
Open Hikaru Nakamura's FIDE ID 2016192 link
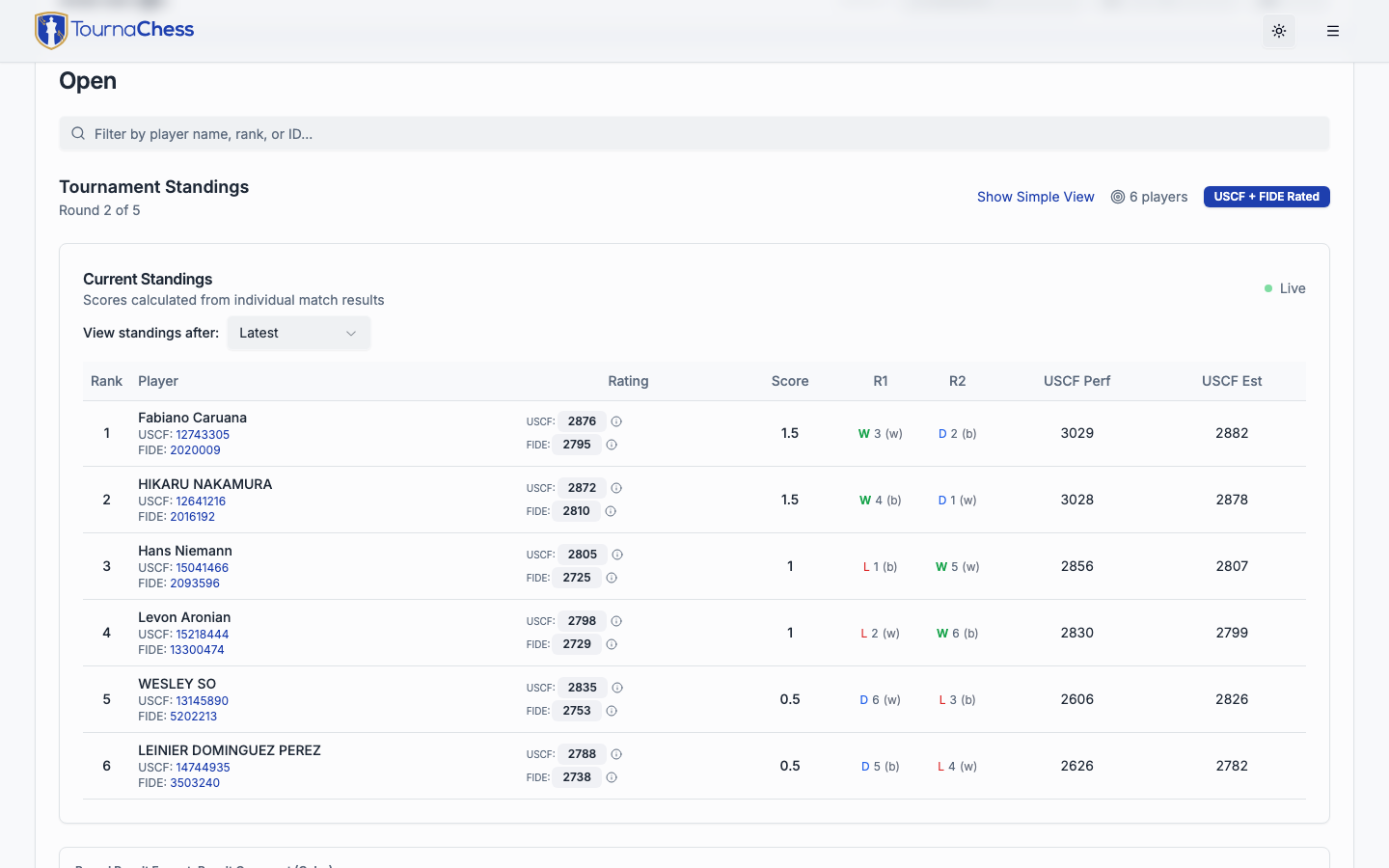(x=192, y=517)
